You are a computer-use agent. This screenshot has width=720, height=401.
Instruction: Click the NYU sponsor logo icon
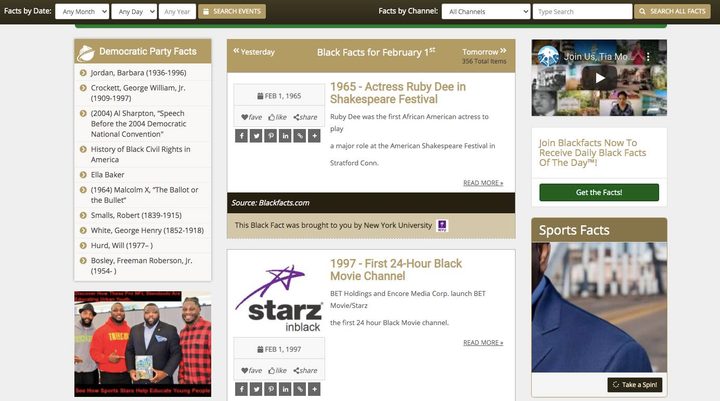click(x=442, y=226)
